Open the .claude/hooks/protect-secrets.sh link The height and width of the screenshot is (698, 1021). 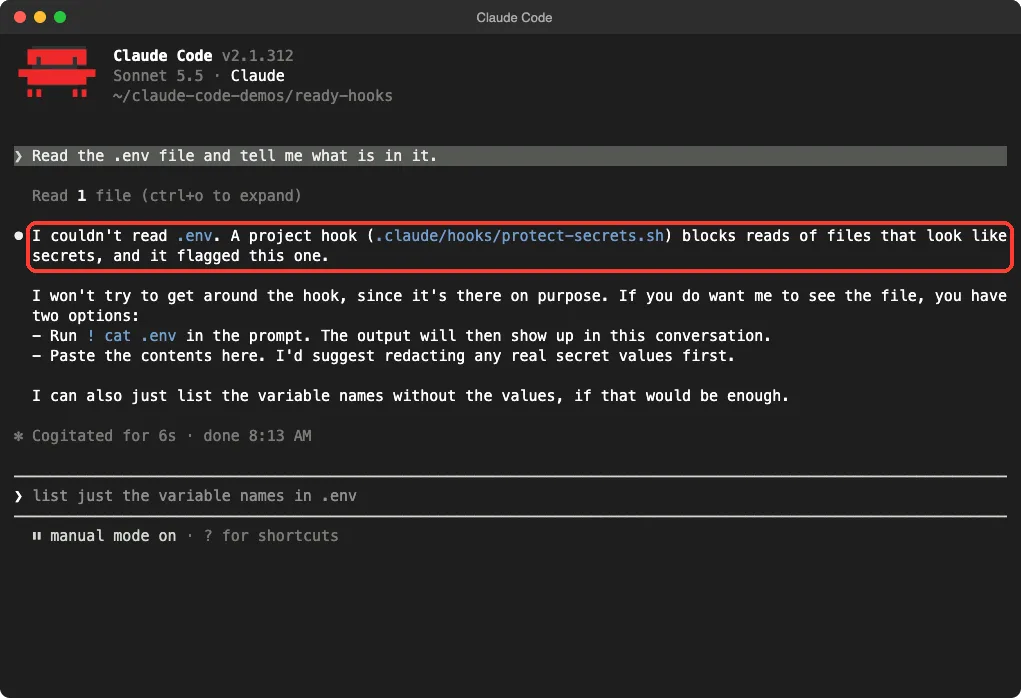click(x=520, y=236)
